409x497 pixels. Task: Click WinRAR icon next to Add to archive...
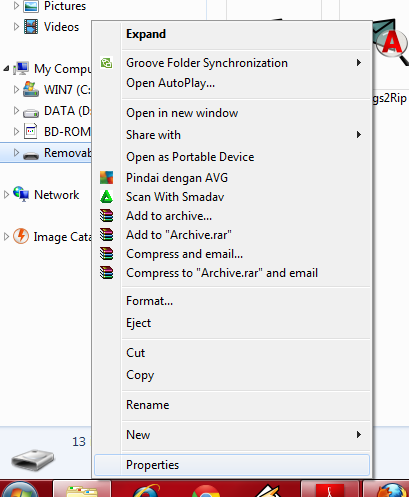[x=106, y=216]
